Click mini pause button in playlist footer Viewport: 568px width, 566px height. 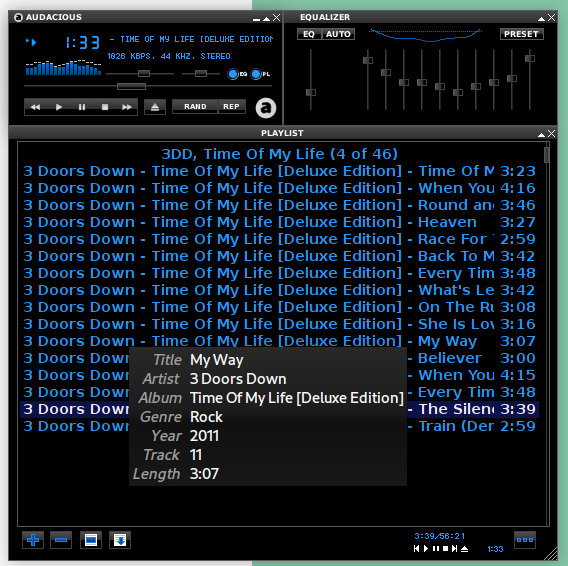[x=436, y=549]
